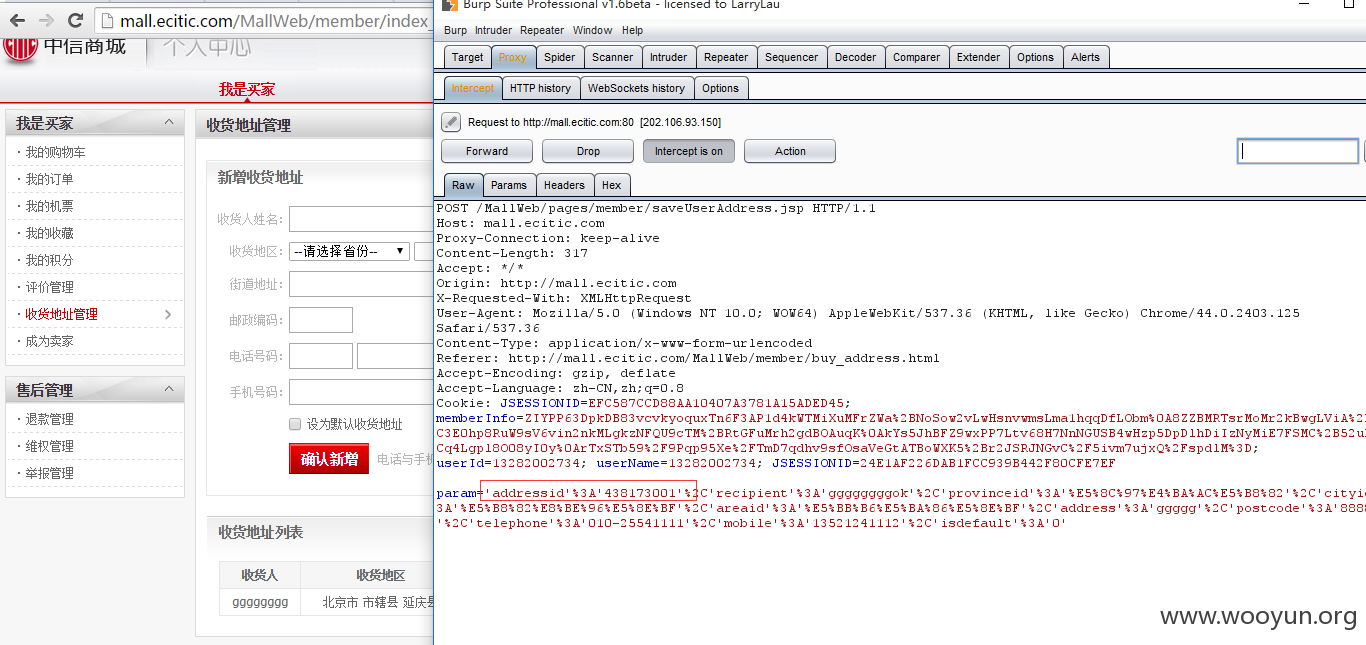This screenshot has height=645, width=1366.
Task: Click the browser forward arrow
Action: (46, 20)
